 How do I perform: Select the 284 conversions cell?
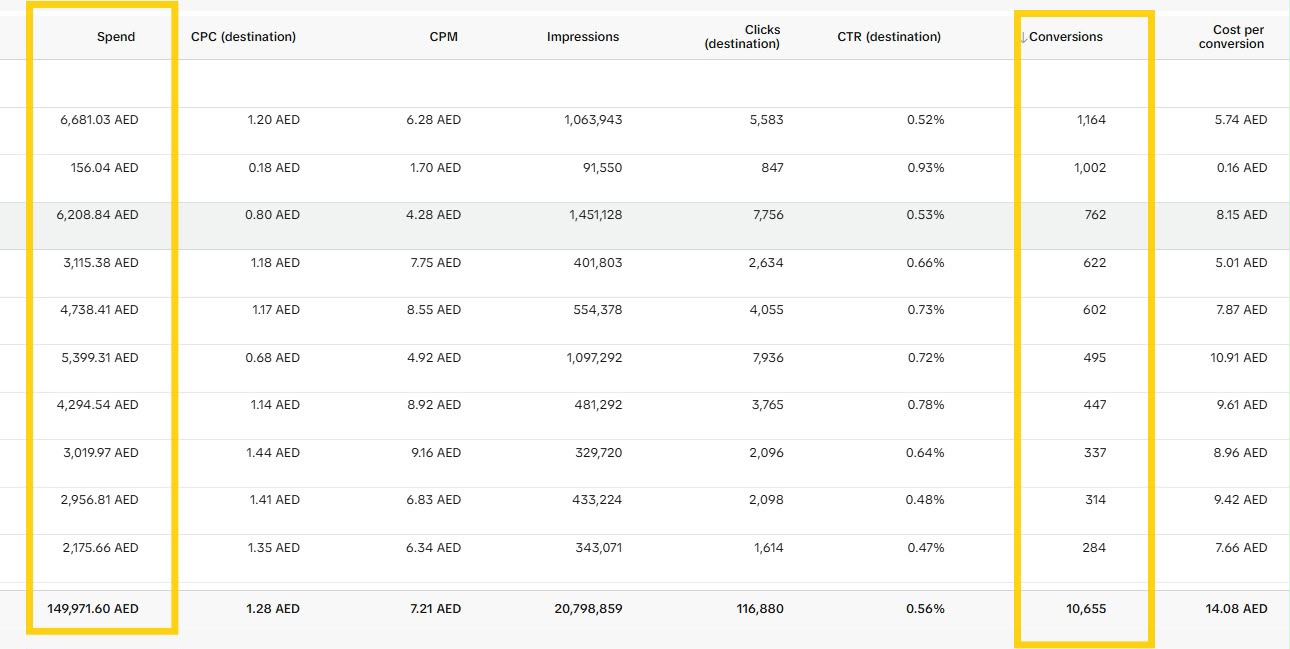1095,548
